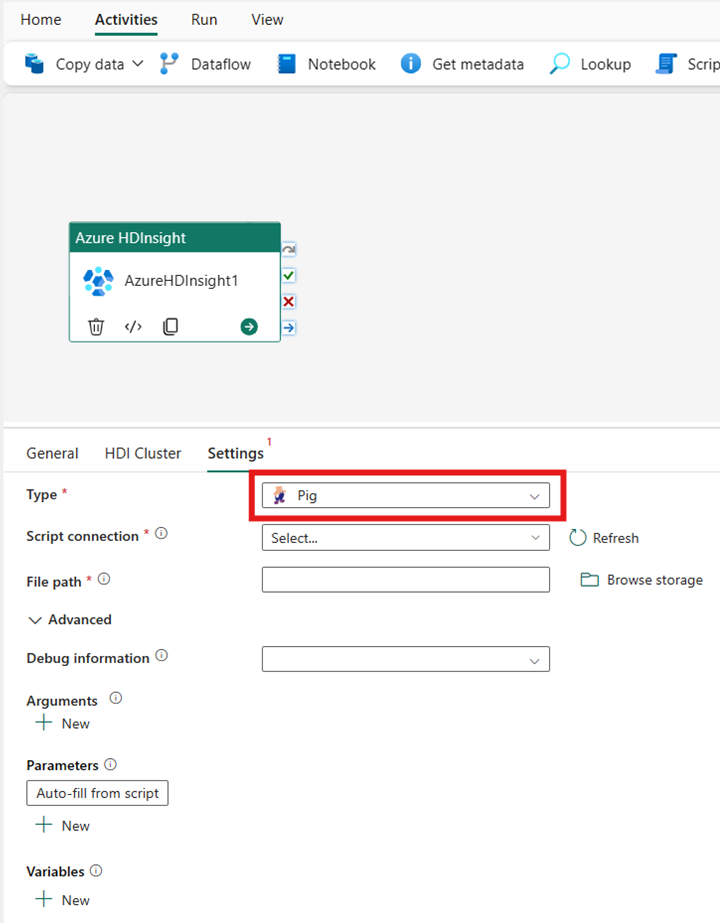Add a New argument
720x923 pixels.
pos(62,723)
